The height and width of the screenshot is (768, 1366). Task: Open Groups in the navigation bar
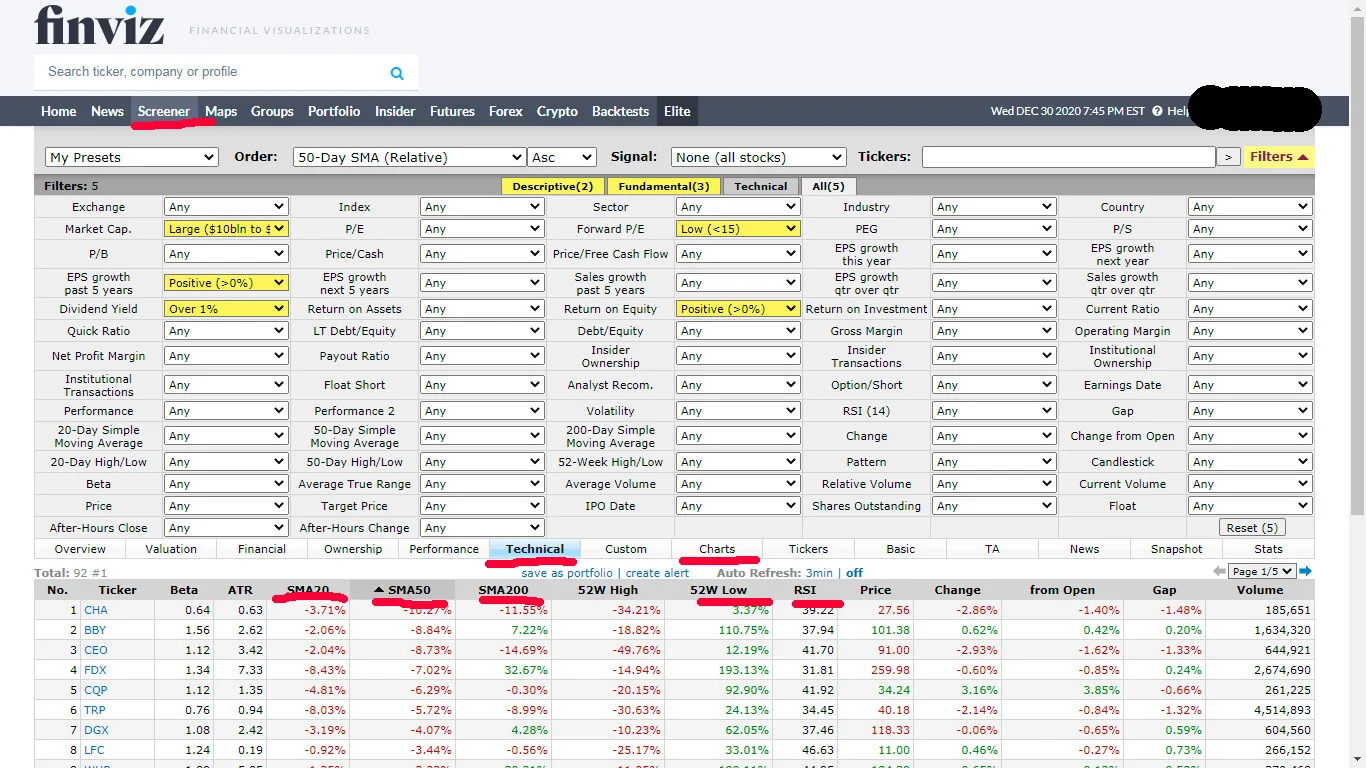click(272, 111)
